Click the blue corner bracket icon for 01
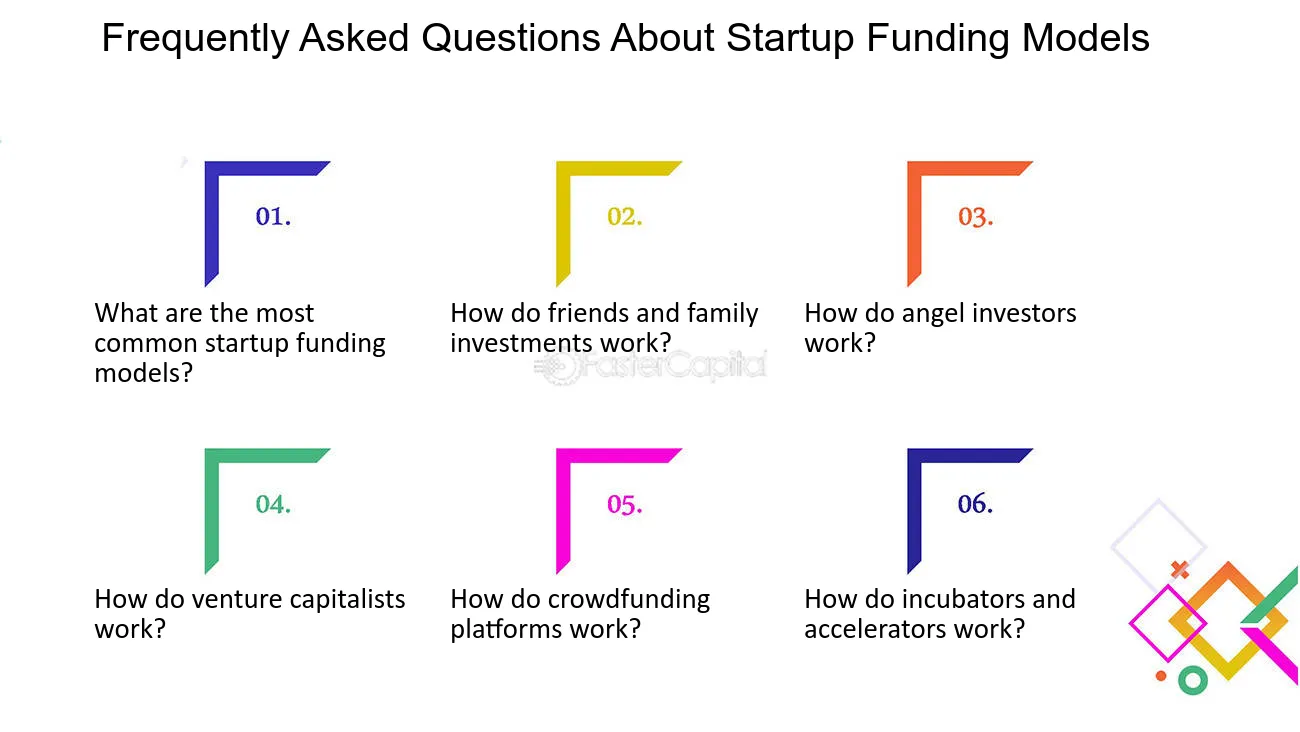This screenshot has width=1300, height=732. (x=266, y=224)
